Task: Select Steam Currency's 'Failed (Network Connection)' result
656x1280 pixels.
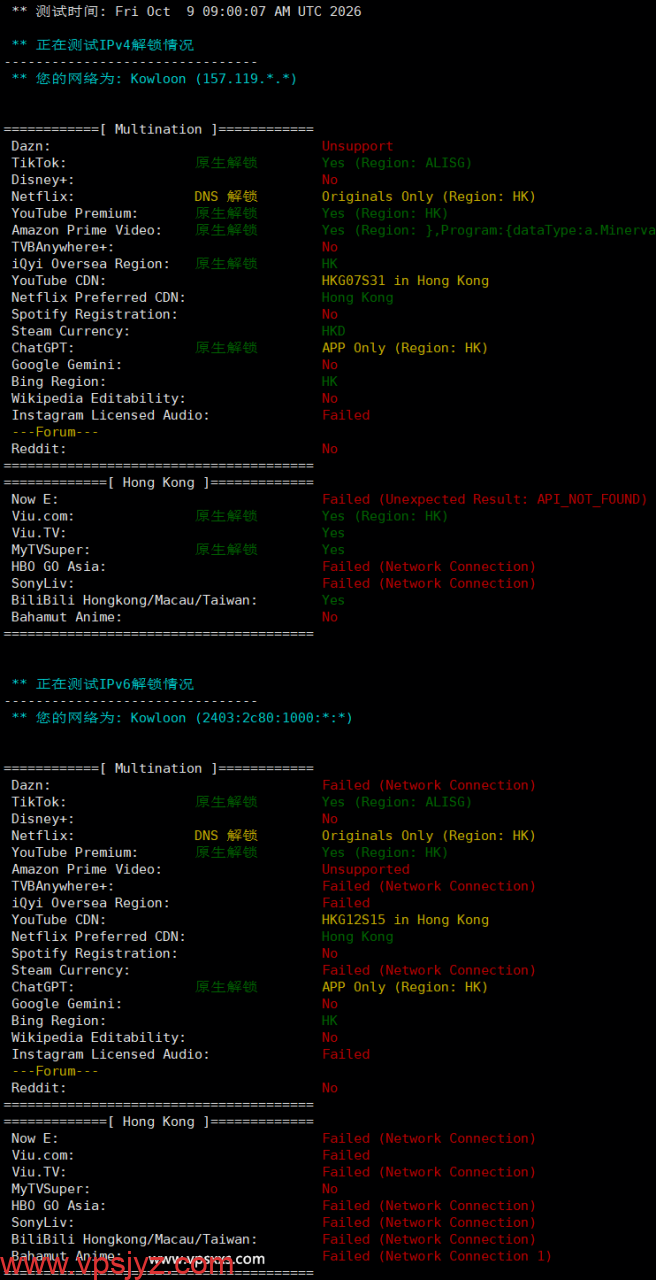Action: click(429, 970)
